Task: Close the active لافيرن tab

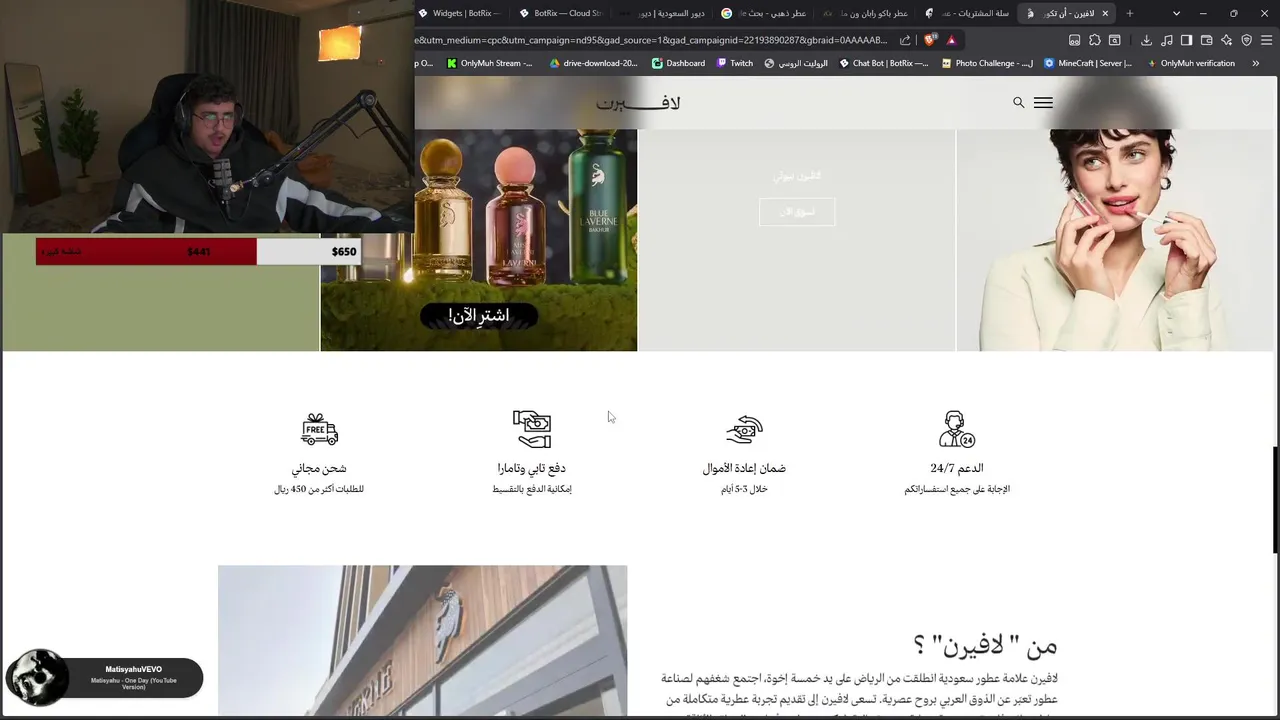Action: [x=1105, y=13]
